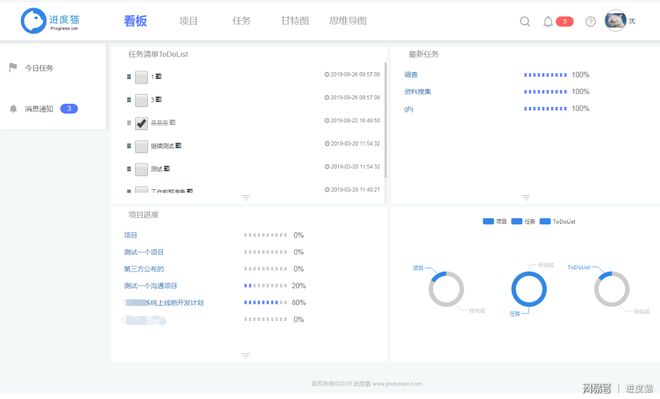Check the 测试 todo checkbox
Screen dimensions: 660x399
141,169
